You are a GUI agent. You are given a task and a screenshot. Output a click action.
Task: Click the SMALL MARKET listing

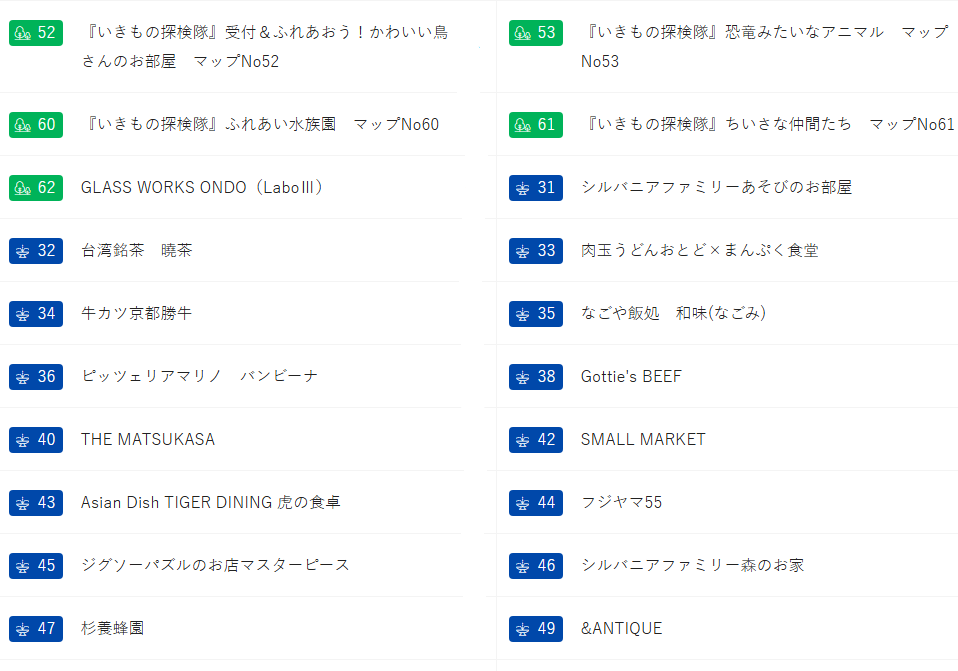pos(643,440)
